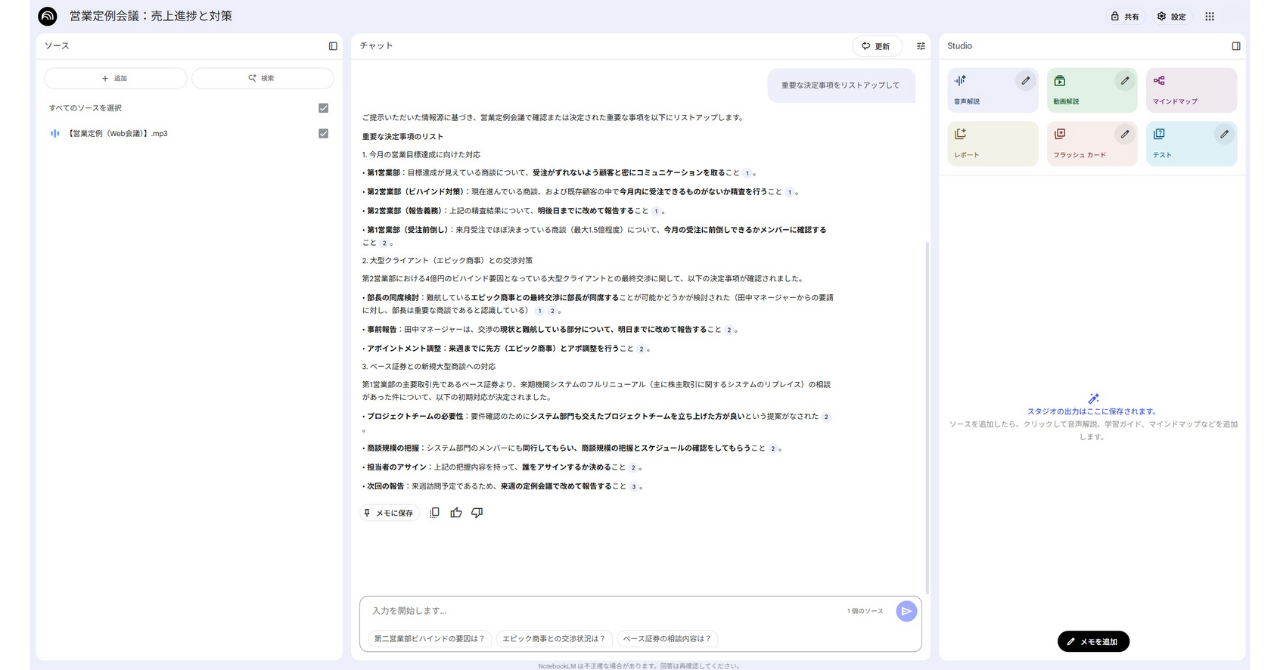Uncheck the 【営業定例（Web会議）】.mp3 source checkbox
Screen dimensions: 1280x670
(x=323, y=133)
